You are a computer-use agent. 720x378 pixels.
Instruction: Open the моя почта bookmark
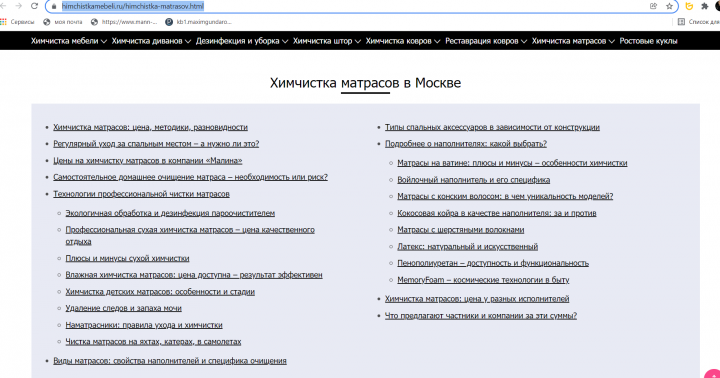click(x=63, y=22)
